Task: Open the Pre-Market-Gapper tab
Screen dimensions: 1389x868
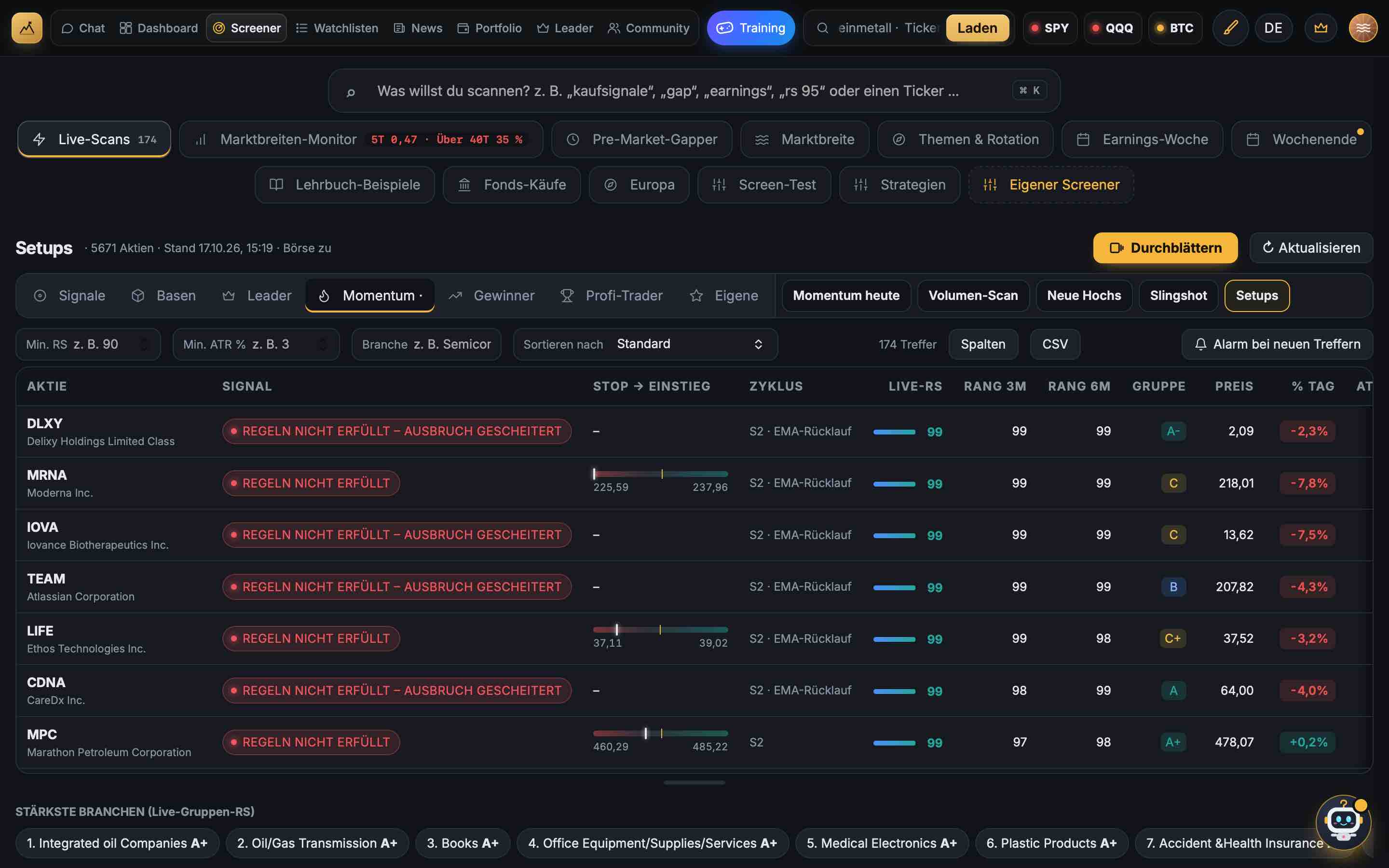Action: [642, 139]
